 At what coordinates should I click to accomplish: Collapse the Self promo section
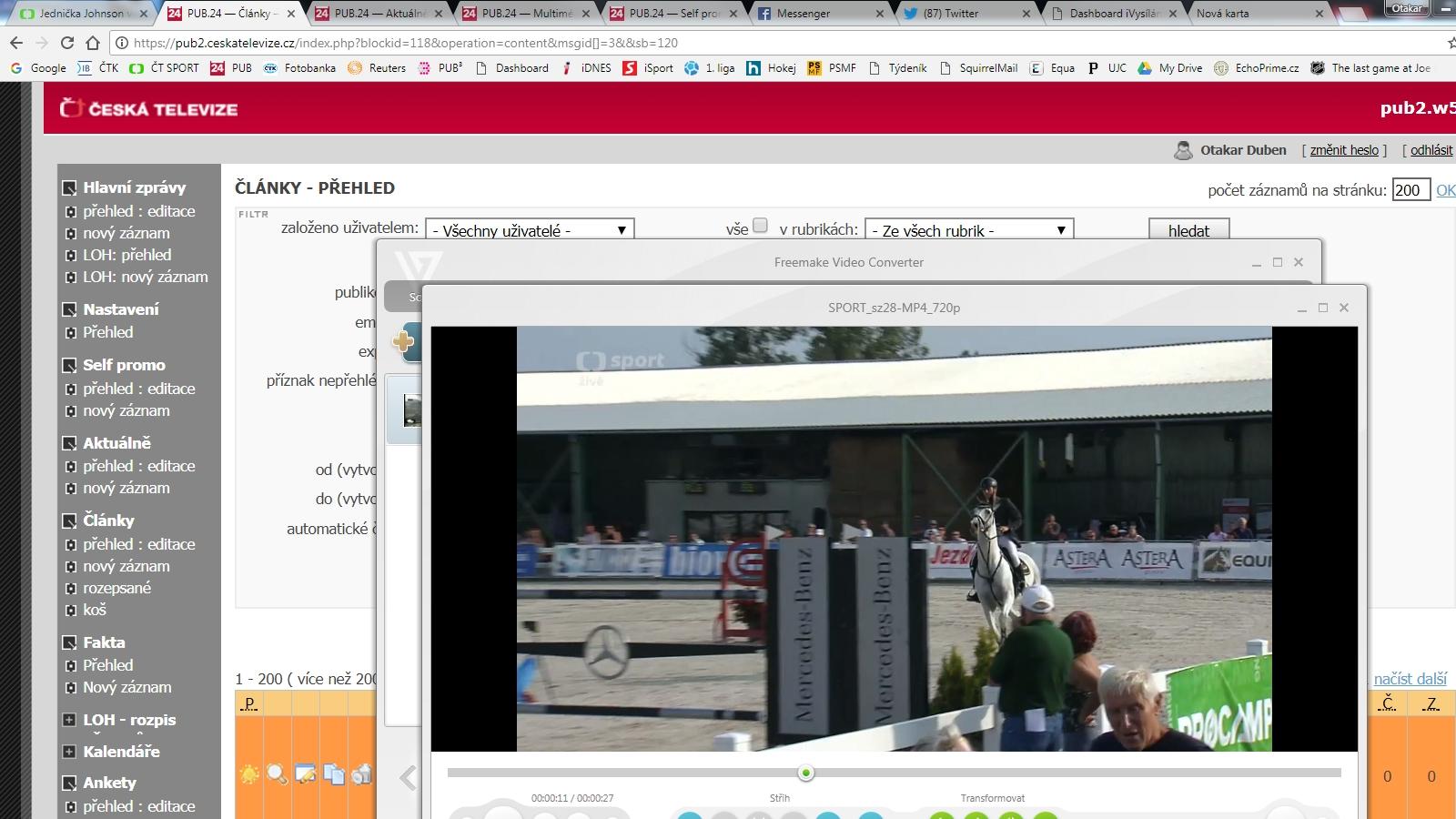point(69,366)
